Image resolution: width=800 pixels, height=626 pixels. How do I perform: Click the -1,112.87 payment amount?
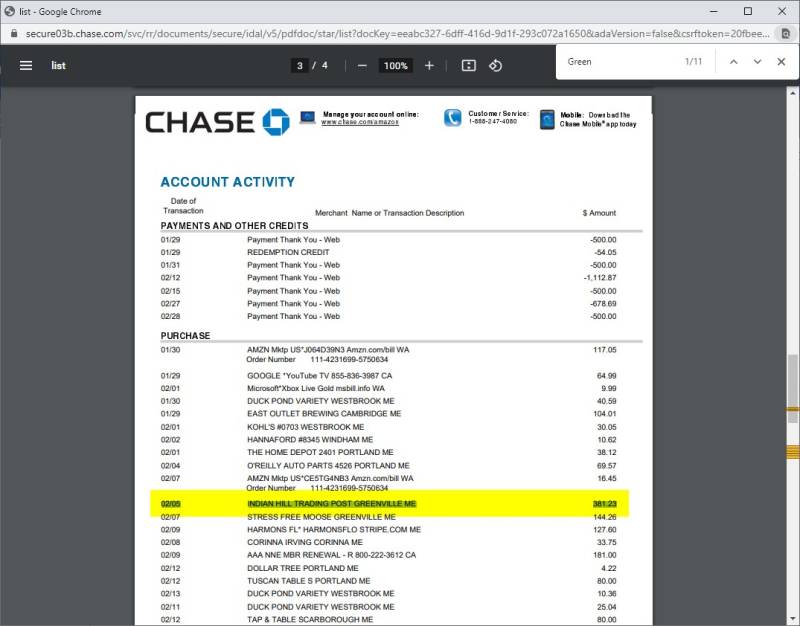pos(600,278)
